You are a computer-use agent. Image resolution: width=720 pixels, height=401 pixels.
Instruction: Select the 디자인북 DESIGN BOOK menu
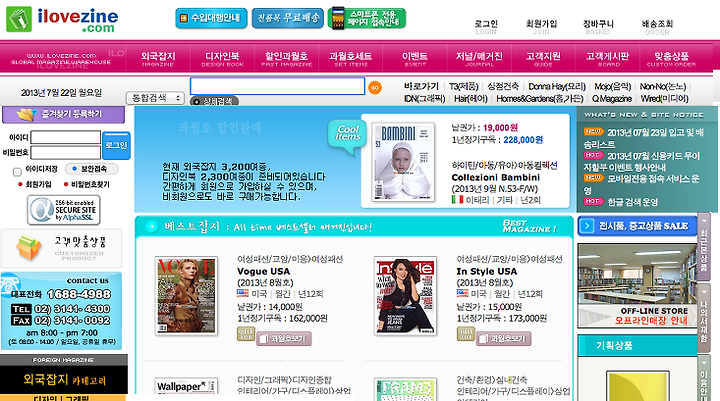(222, 59)
